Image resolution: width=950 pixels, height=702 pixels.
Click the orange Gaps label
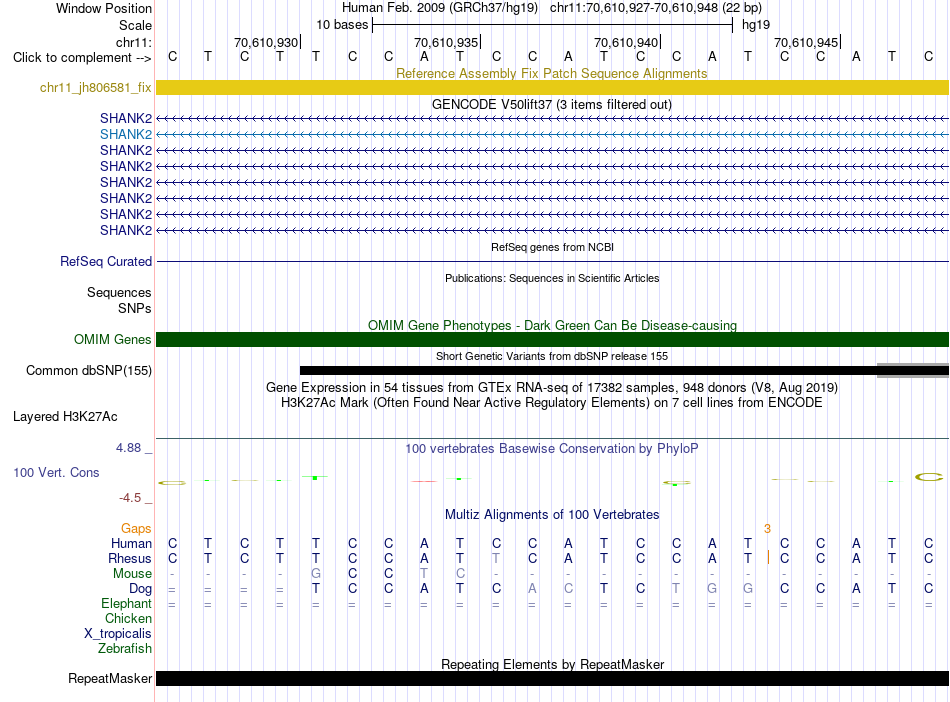(x=136, y=529)
